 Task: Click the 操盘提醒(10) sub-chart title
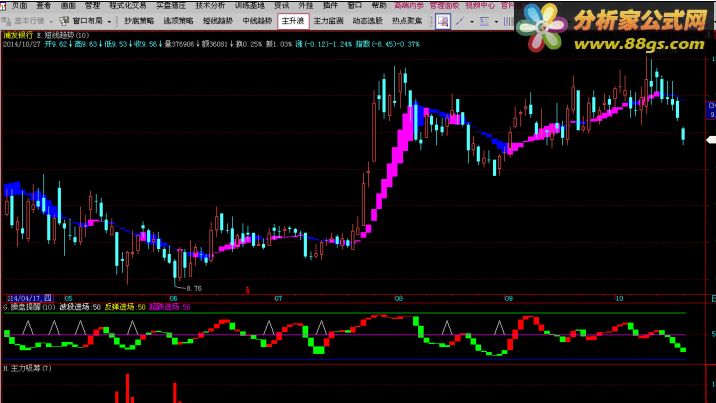[29, 307]
